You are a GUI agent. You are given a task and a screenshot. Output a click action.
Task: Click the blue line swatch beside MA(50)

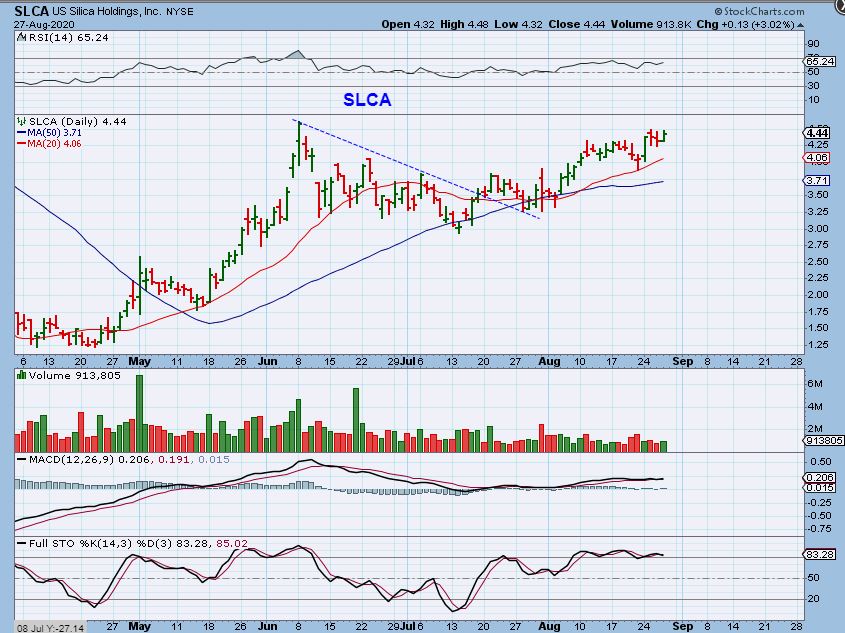point(22,133)
